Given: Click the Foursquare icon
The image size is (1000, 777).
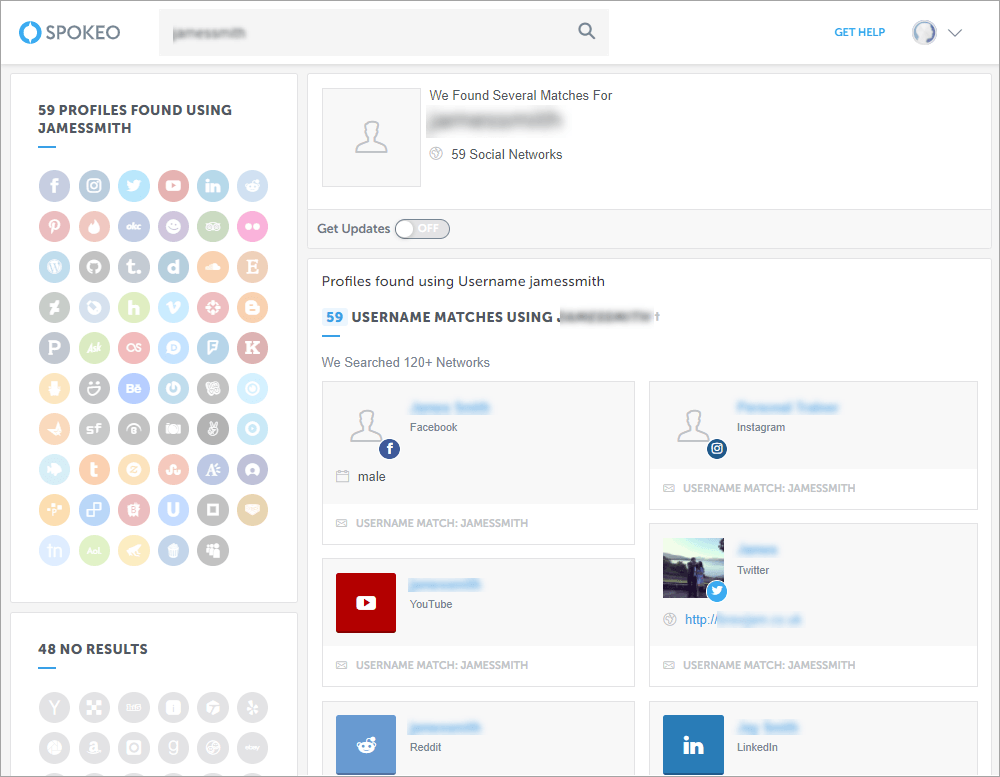Looking at the screenshot, I should coord(213,348).
